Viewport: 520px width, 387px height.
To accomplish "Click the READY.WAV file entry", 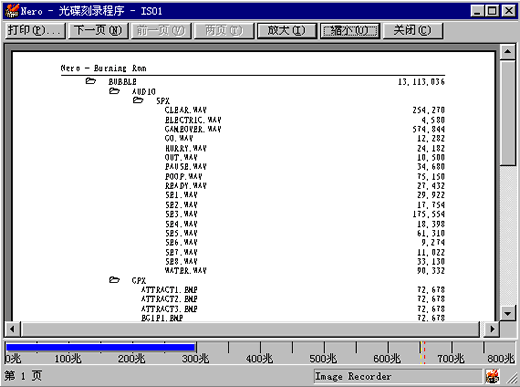I will coord(186,186).
